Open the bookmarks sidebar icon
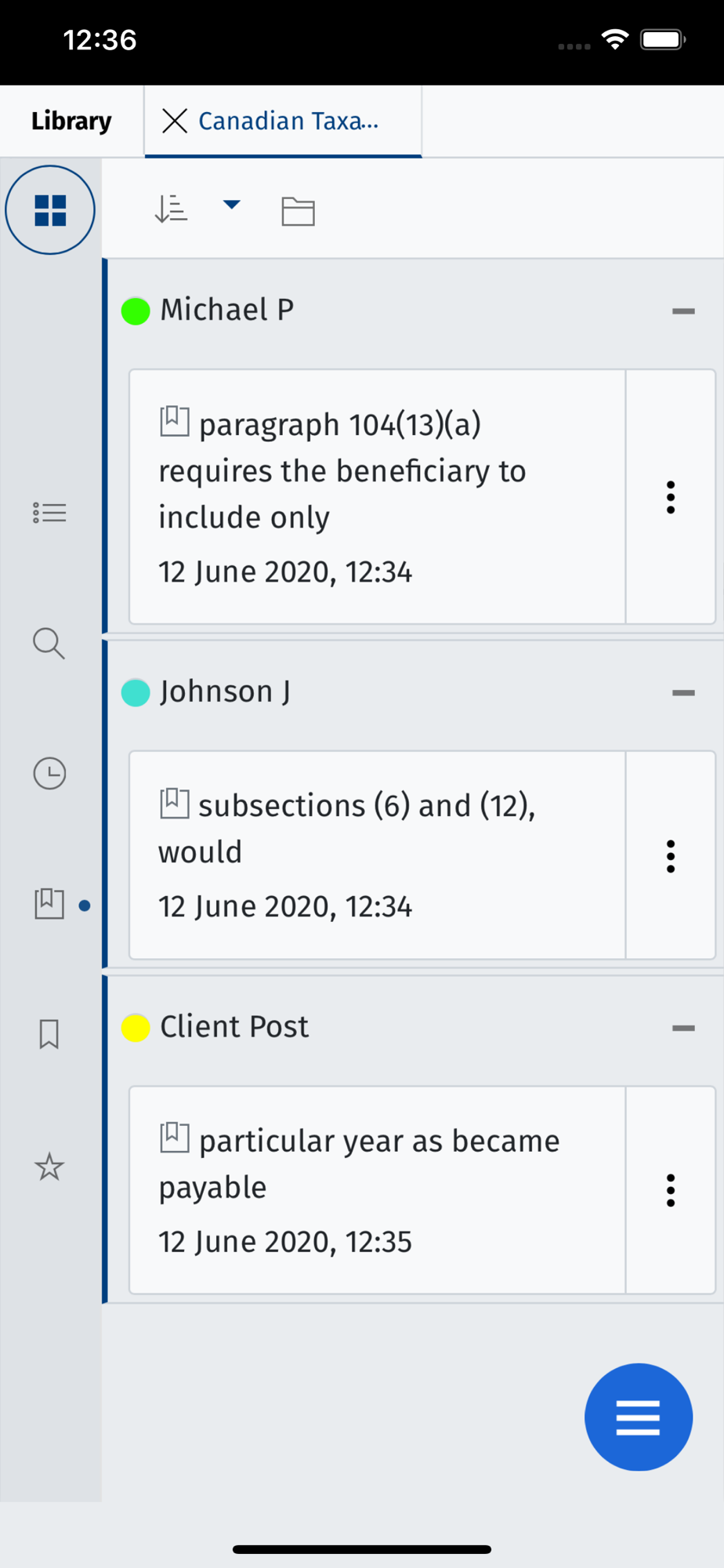 coord(49,1034)
